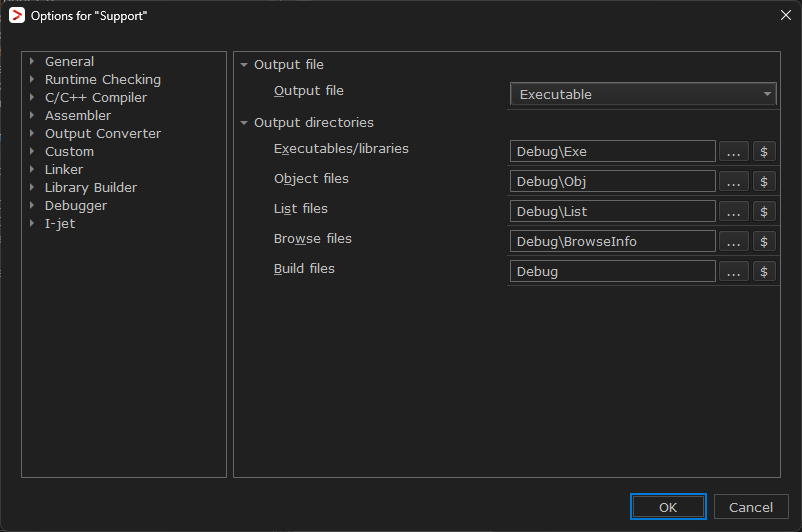Select Assembler category

(x=78, y=115)
